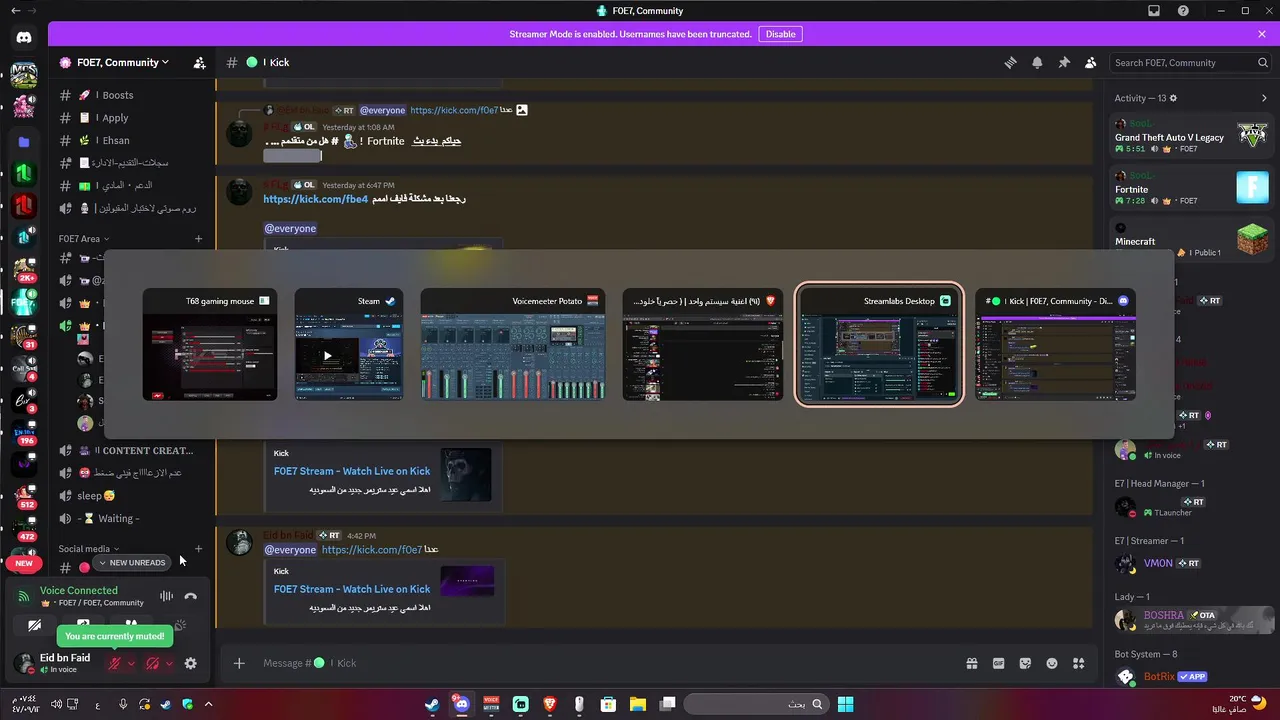Open BOSHRA member profile
The width and height of the screenshot is (1280, 720).
(x=1192, y=620)
